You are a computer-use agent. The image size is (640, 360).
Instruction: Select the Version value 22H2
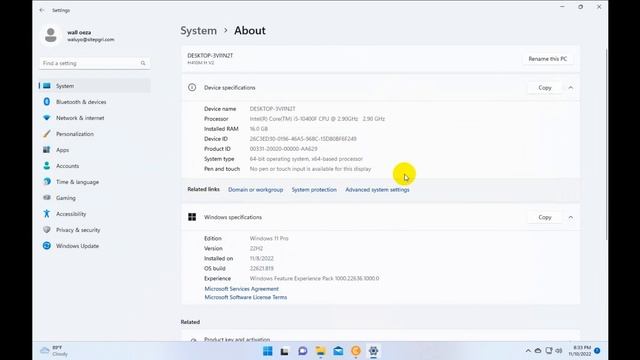(x=256, y=248)
